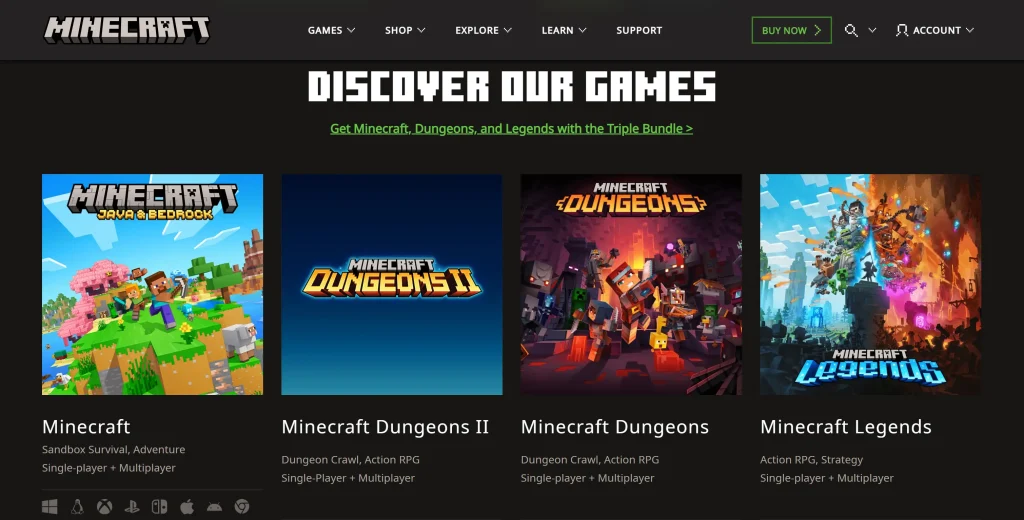Open the Triple Bundle link
This screenshot has width=1024, height=520.
[x=511, y=129]
